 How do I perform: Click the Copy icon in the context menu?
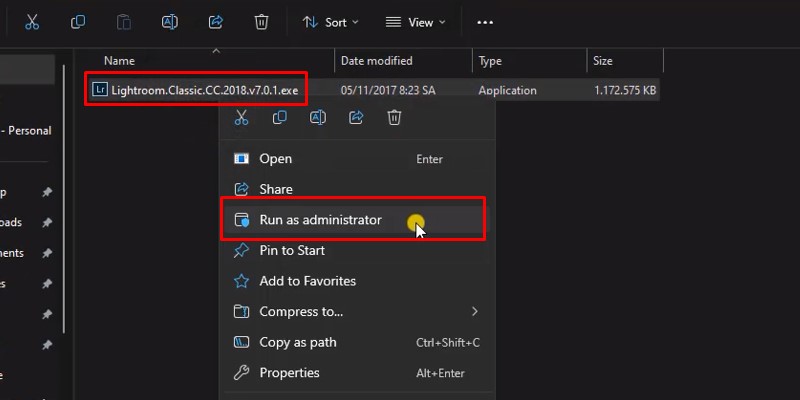(x=280, y=117)
